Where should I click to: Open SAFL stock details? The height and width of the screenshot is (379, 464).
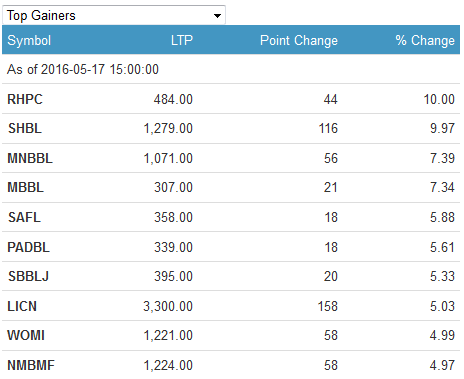[x=24, y=217]
